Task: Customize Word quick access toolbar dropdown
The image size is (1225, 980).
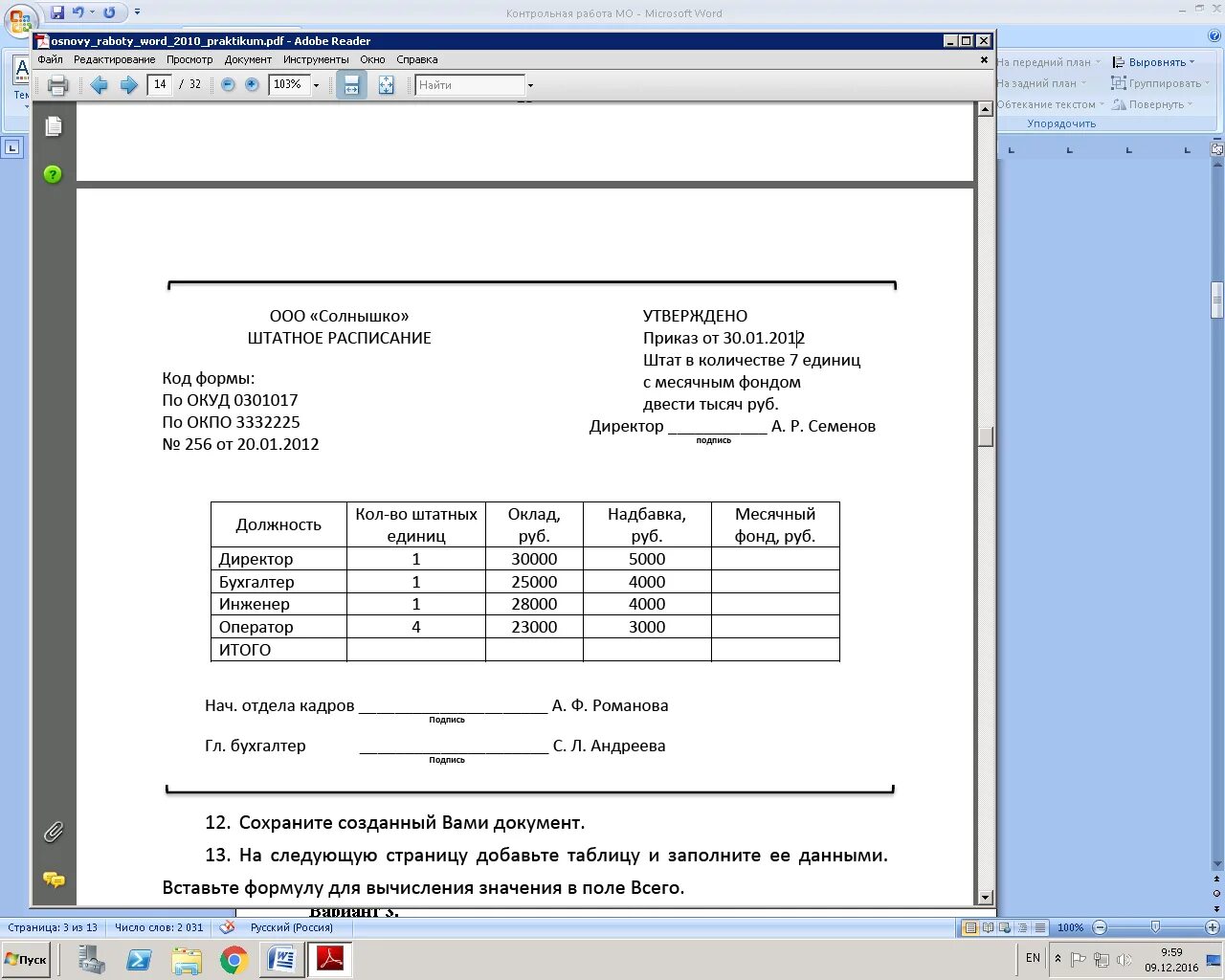Action: coord(137,12)
